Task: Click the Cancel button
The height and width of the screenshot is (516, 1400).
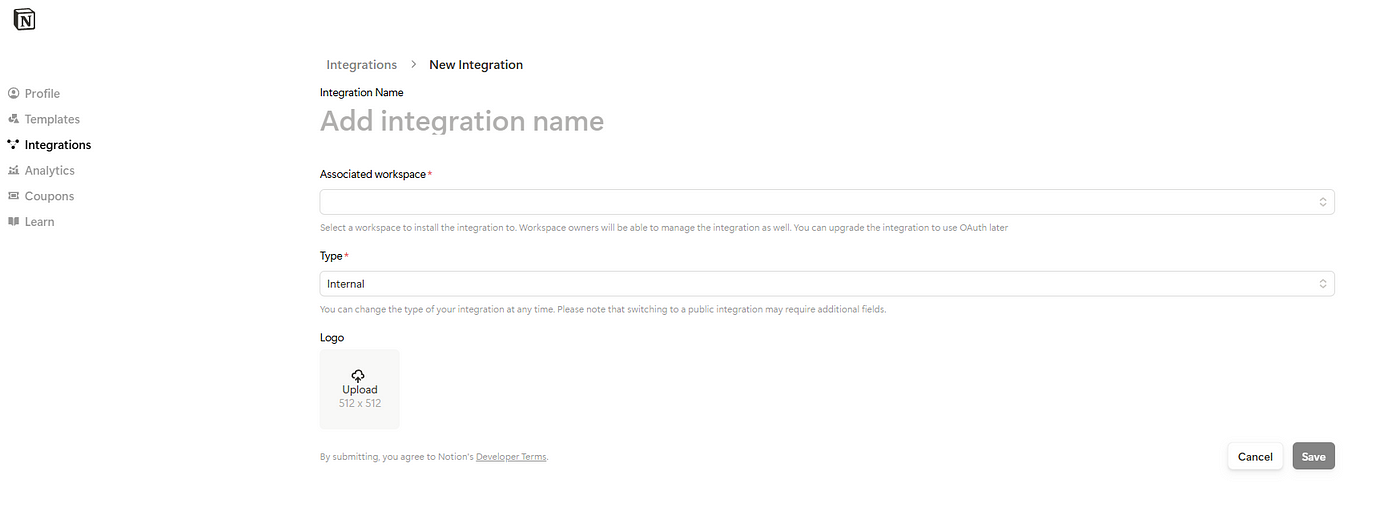Action: click(x=1255, y=457)
